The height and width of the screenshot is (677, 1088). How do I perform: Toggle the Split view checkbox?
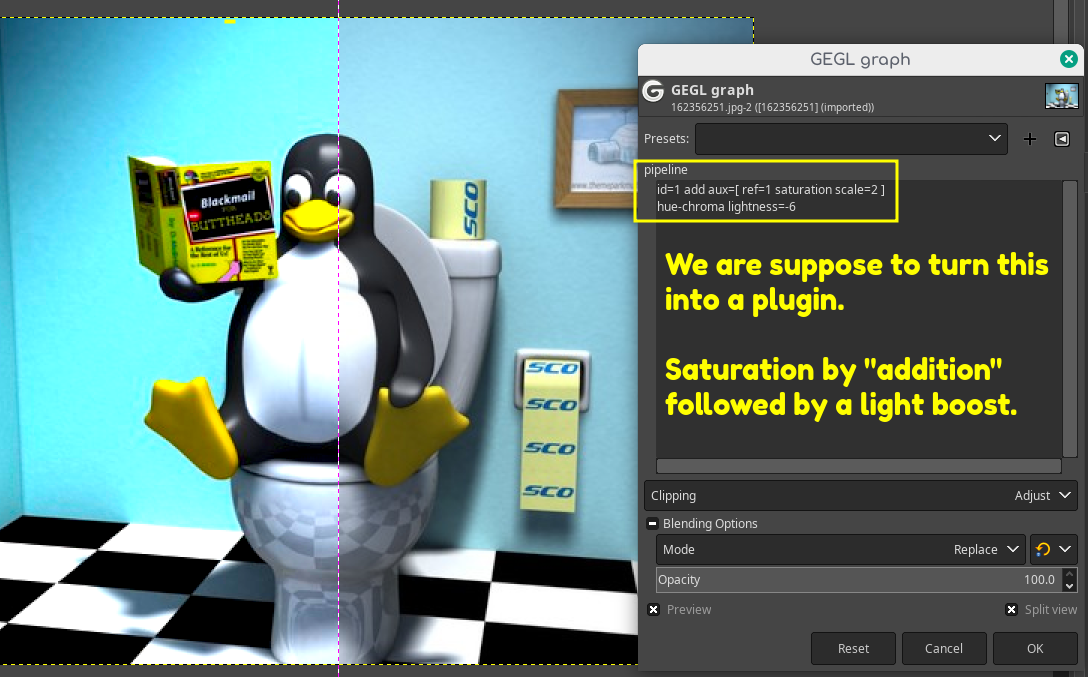click(1011, 610)
